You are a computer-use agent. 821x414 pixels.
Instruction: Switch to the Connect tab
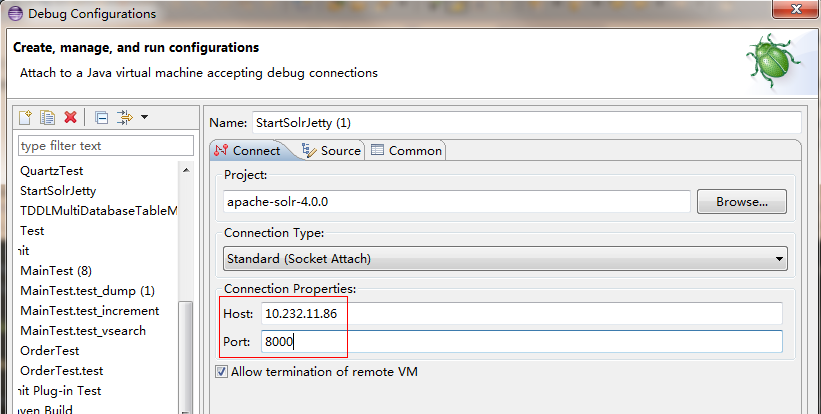click(250, 151)
